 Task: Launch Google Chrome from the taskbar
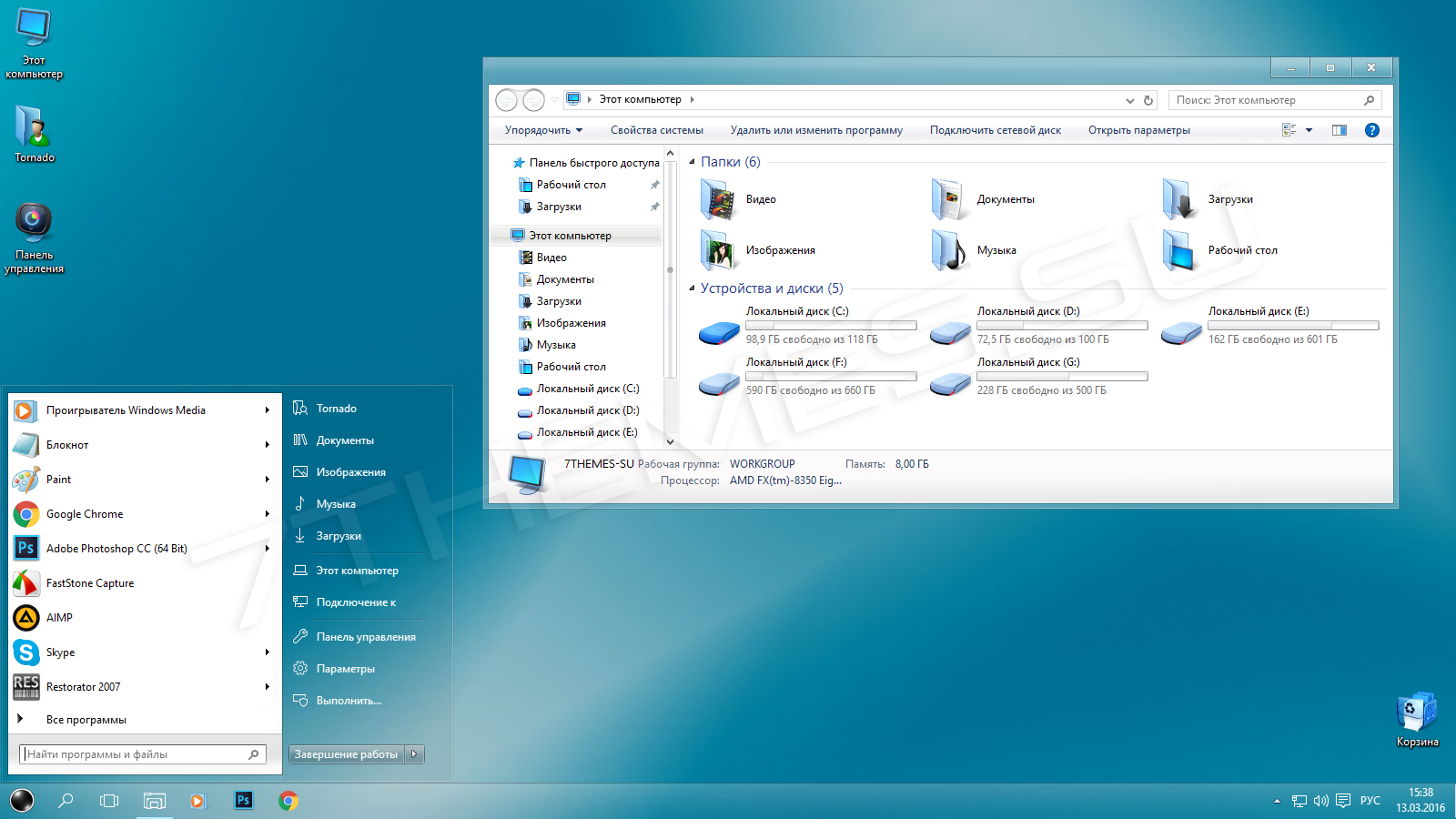(x=288, y=801)
